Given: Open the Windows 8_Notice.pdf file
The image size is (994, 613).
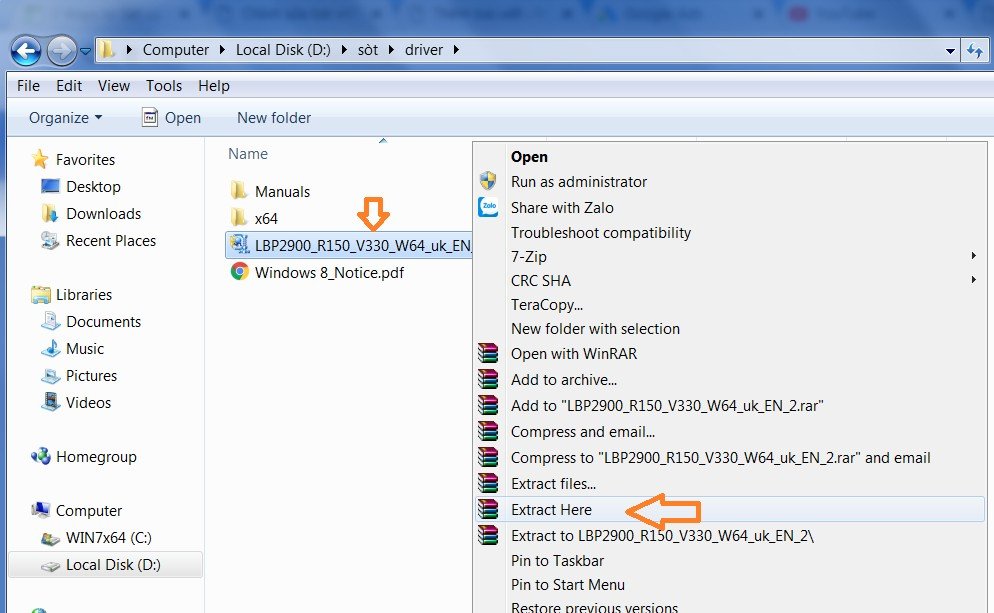Looking at the screenshot, I should [x=329, y=272].
